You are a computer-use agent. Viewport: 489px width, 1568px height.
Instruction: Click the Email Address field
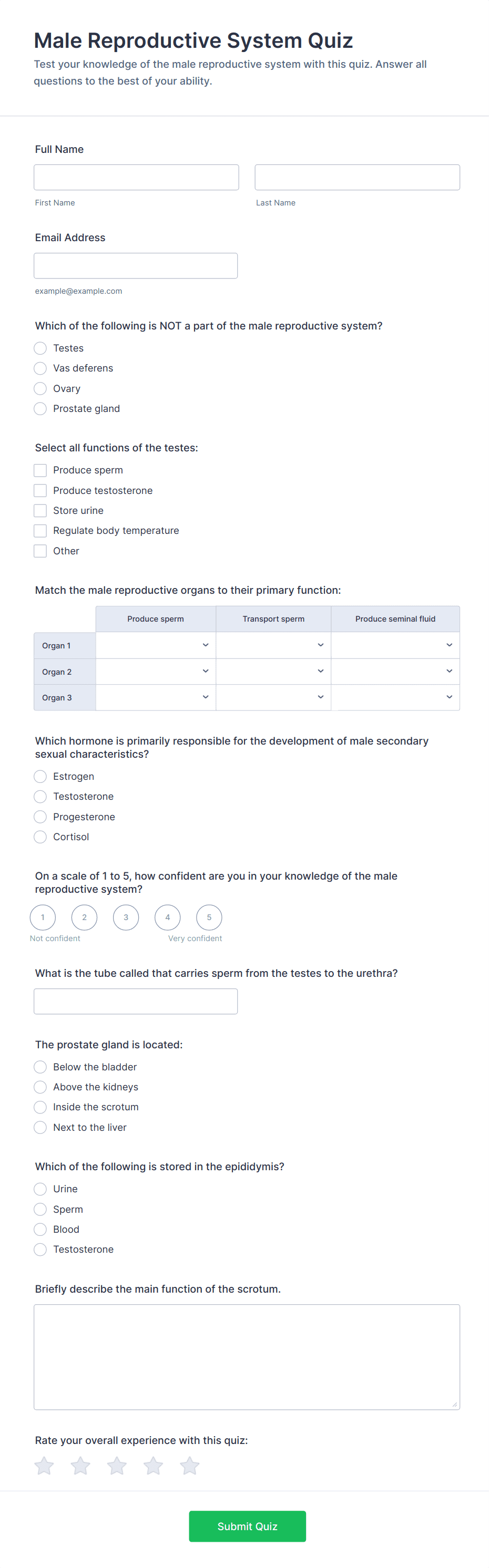tap(135, 265)
